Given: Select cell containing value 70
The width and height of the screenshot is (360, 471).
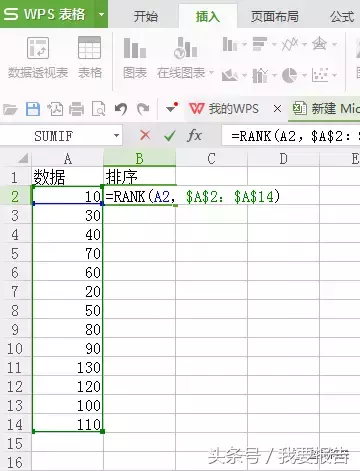Looking at the screenshot, I should 68,253.
